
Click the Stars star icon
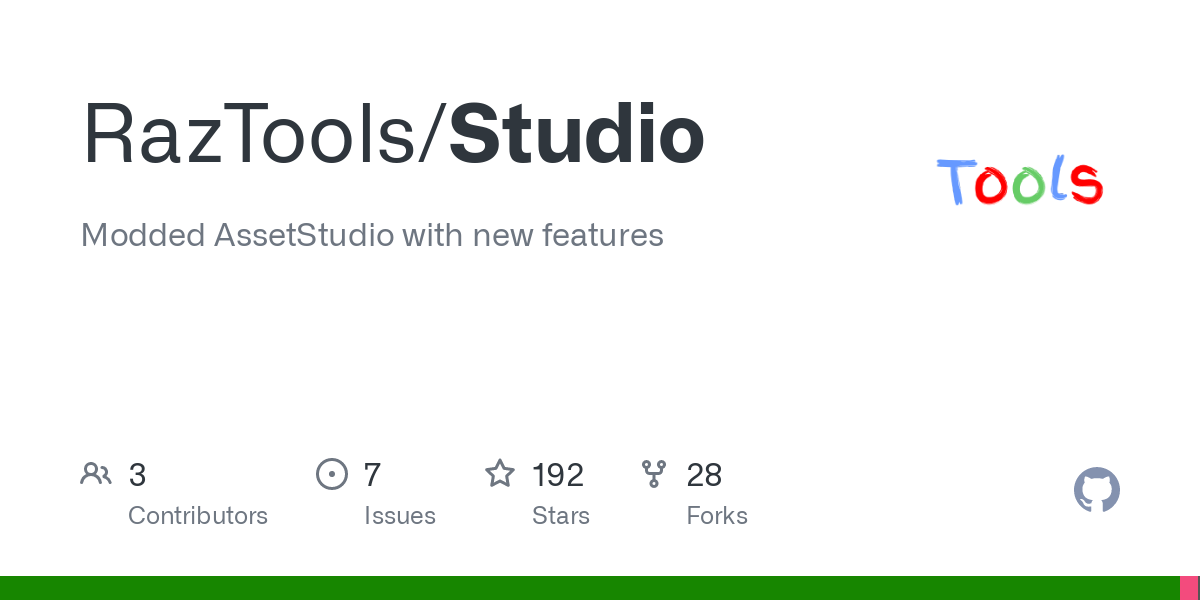[500, 473]
